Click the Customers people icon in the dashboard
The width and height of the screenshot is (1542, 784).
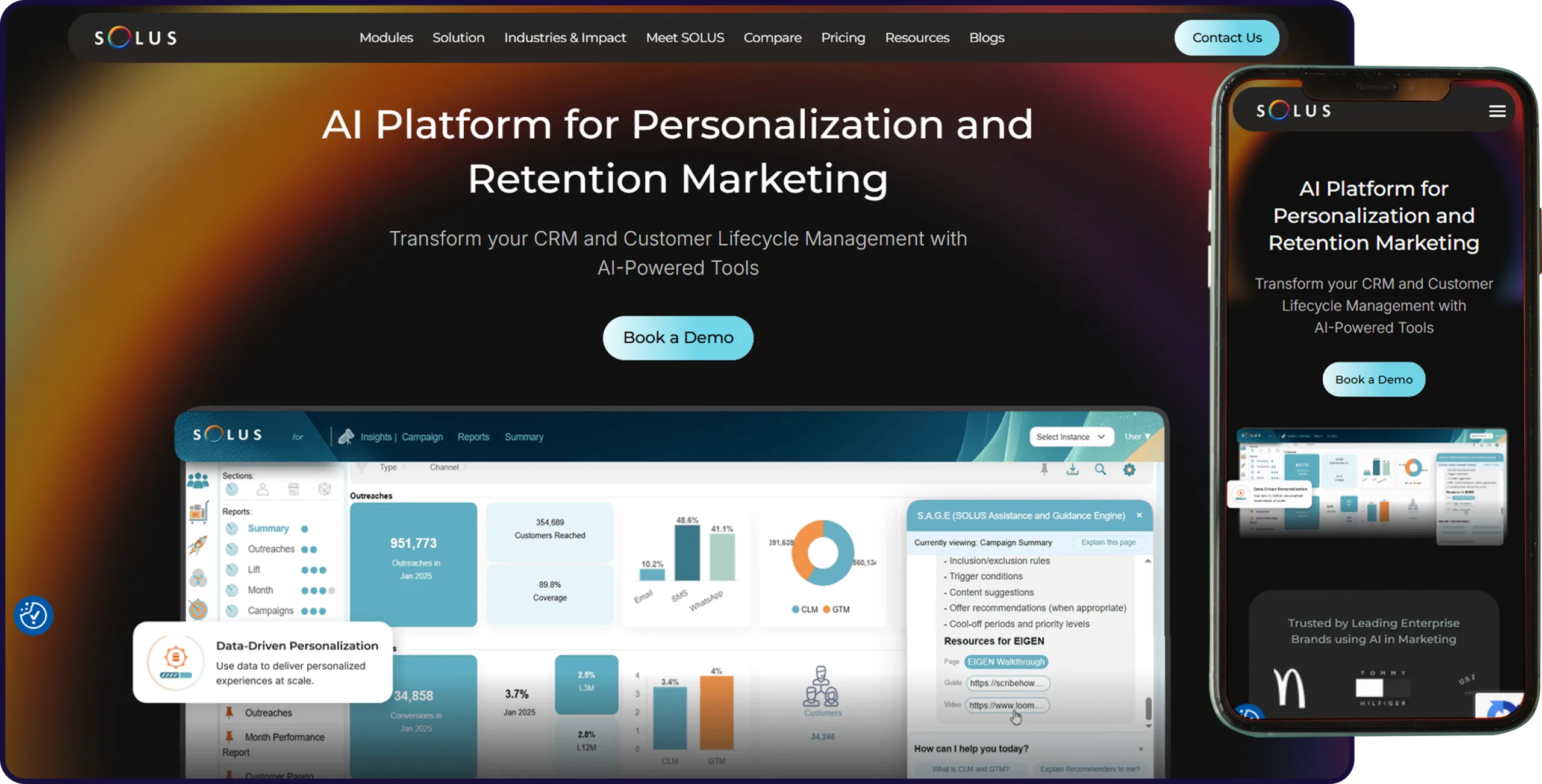click(x=820, y=686)
